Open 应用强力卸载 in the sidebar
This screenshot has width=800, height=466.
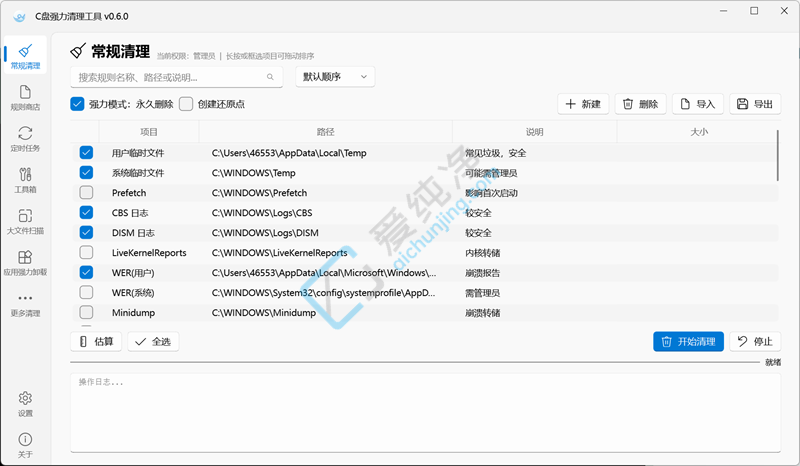click(25, 263)
